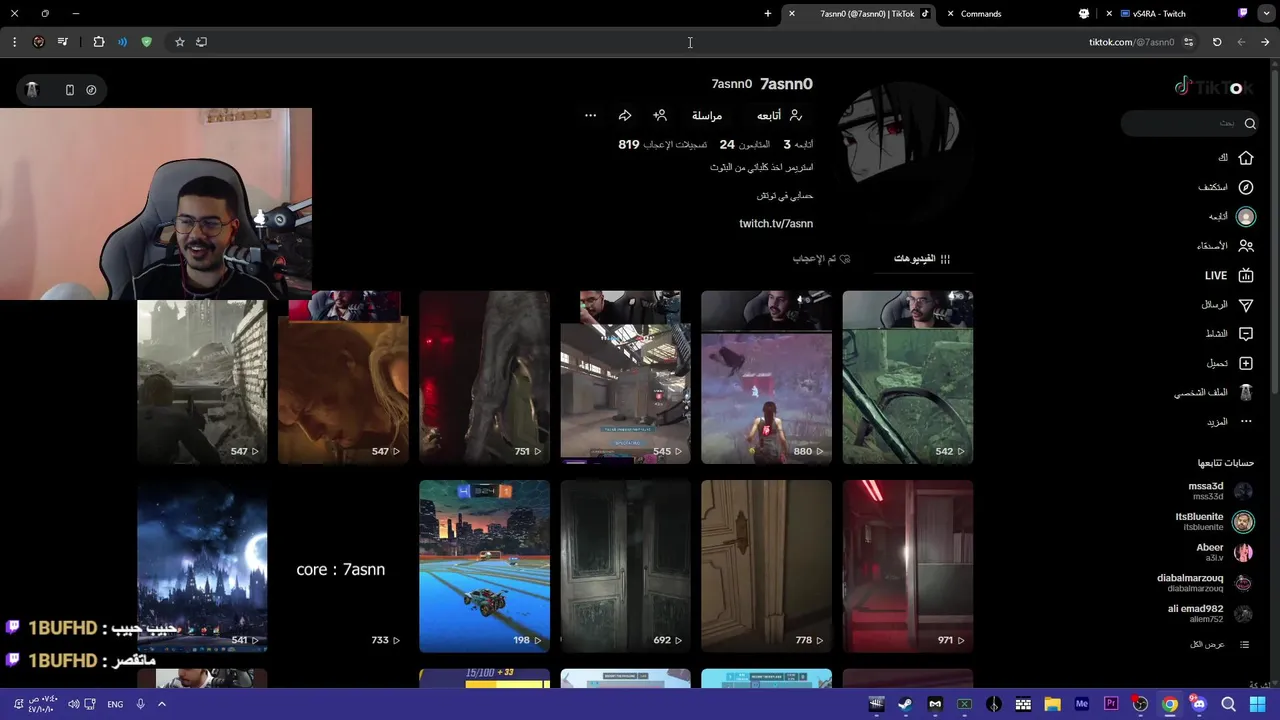Select the Videos (الفيديوهات) profile tab
Image resolution: width=1280 pixels, height=720 pixels.
point(922,259)
